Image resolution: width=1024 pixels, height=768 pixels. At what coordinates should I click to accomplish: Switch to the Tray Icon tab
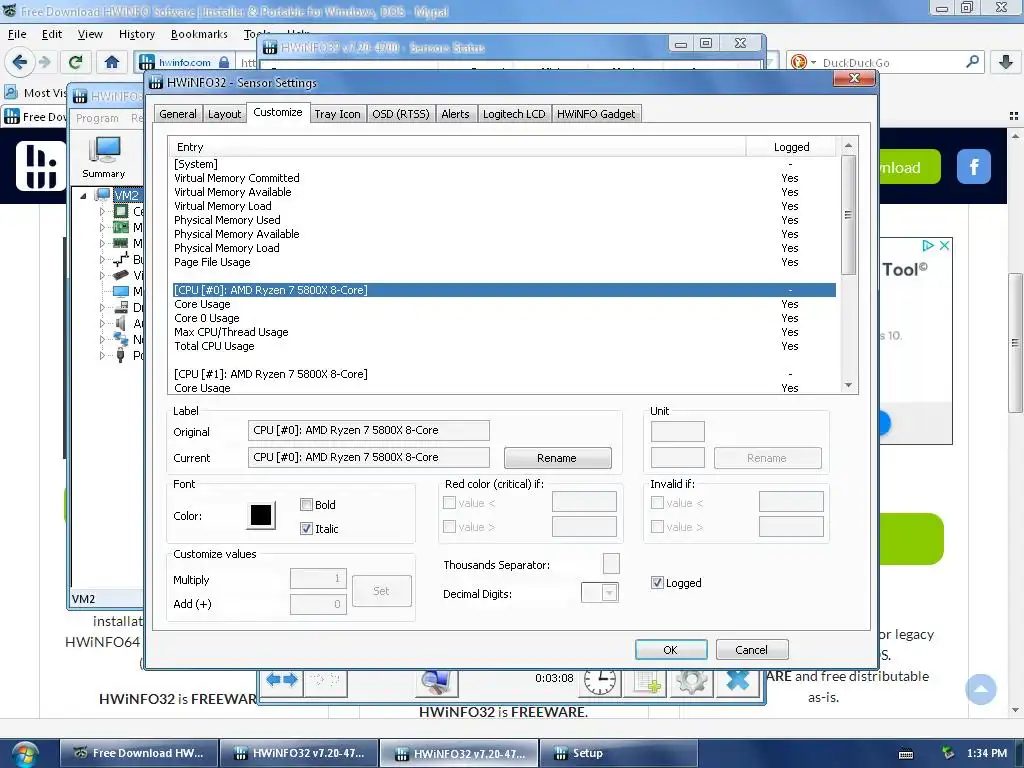point(337,114)
